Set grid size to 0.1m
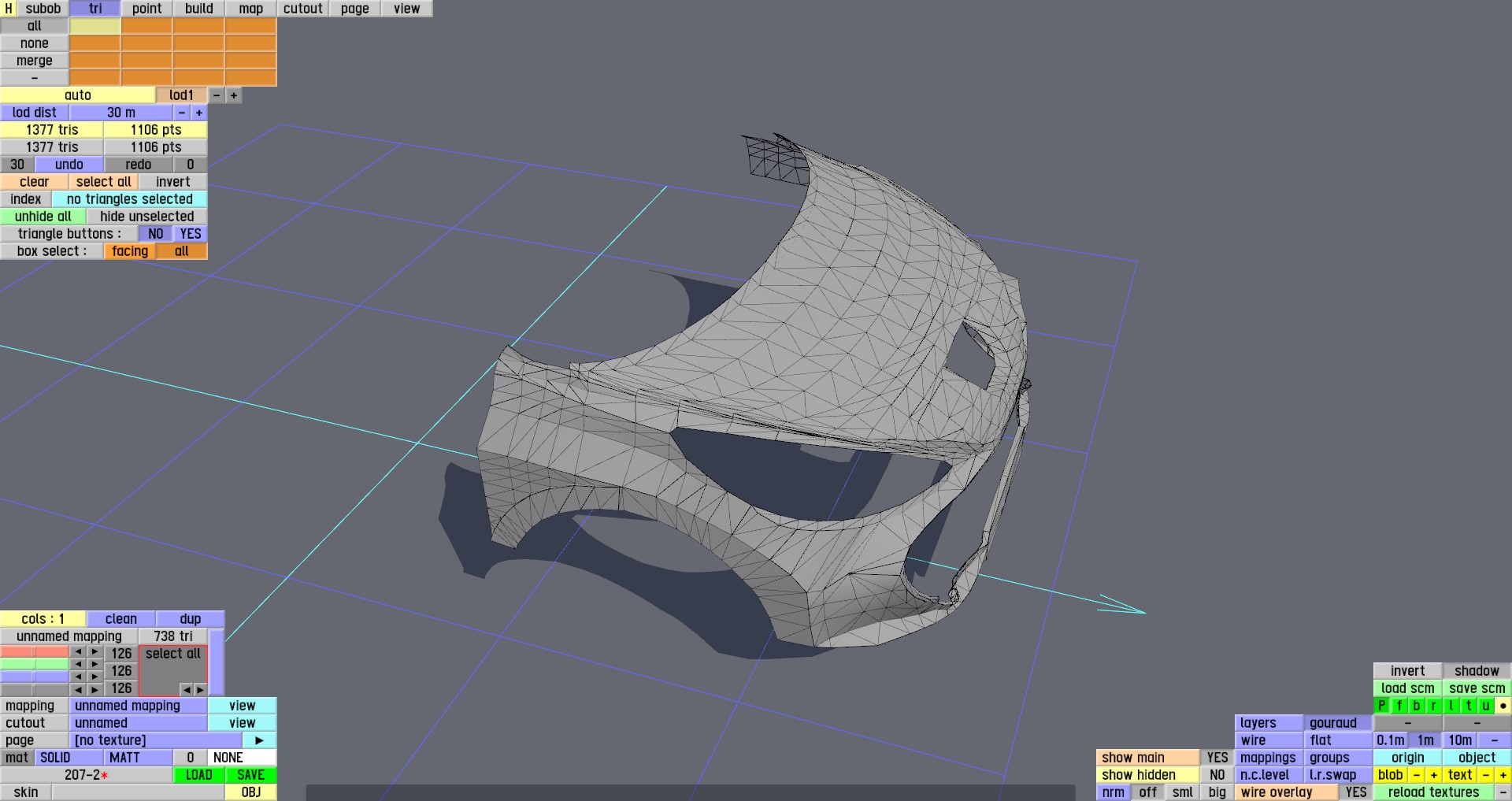This screenshot has height=801, width=1512. (x=1391, y=740)
